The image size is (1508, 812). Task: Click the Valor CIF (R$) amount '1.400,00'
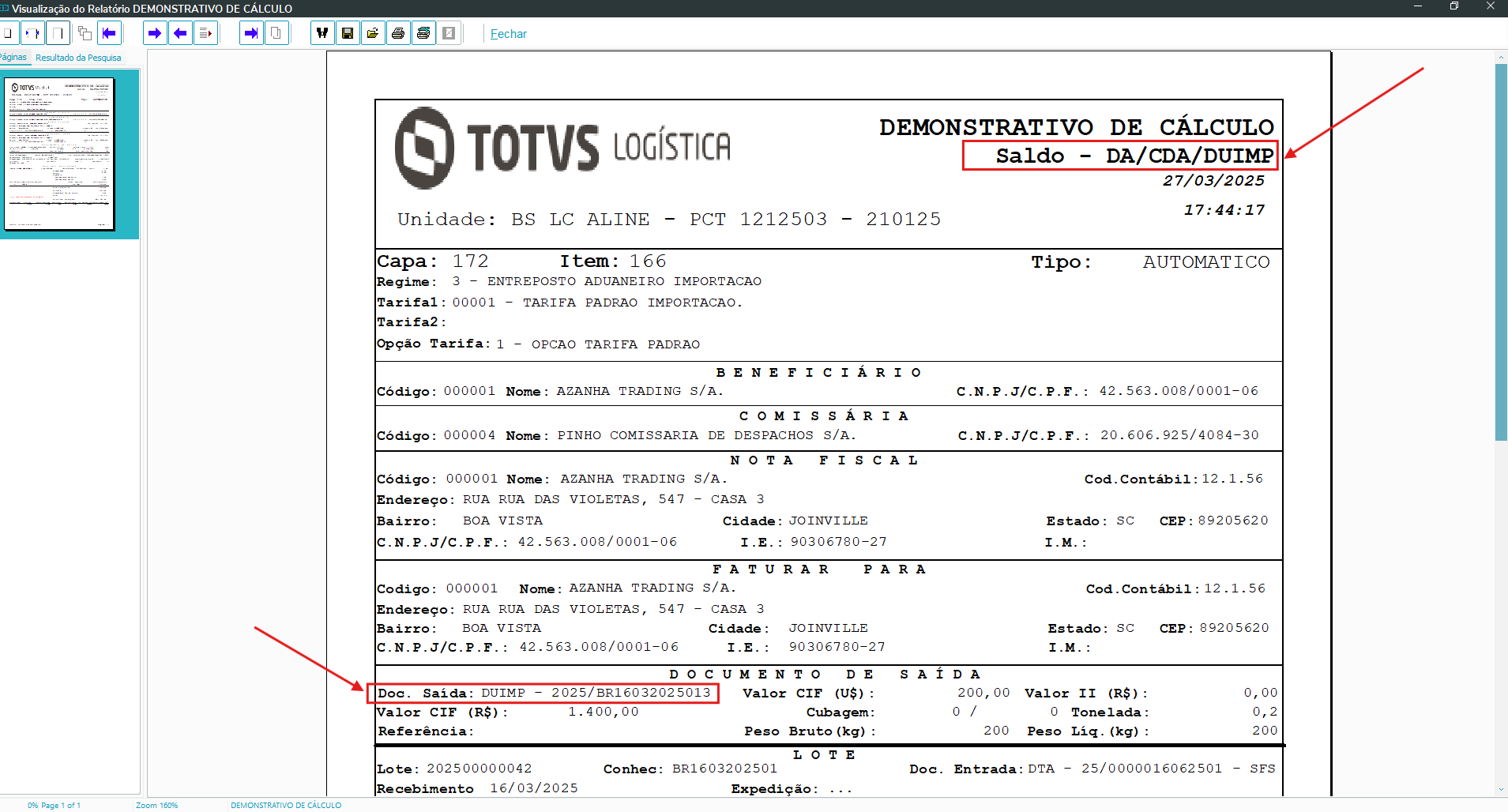[x=604, y=712]
